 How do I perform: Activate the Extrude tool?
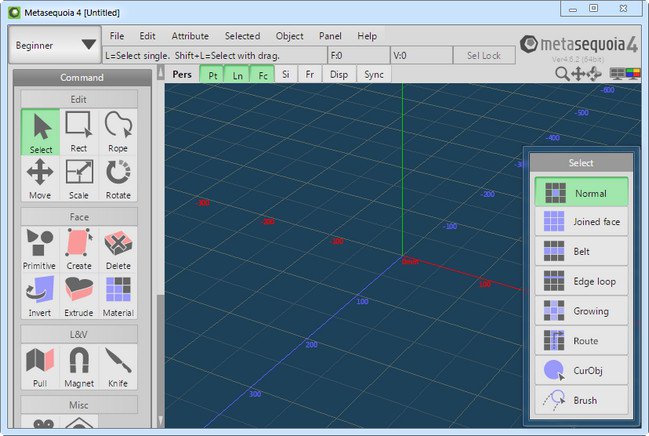(x=79, y=296)
